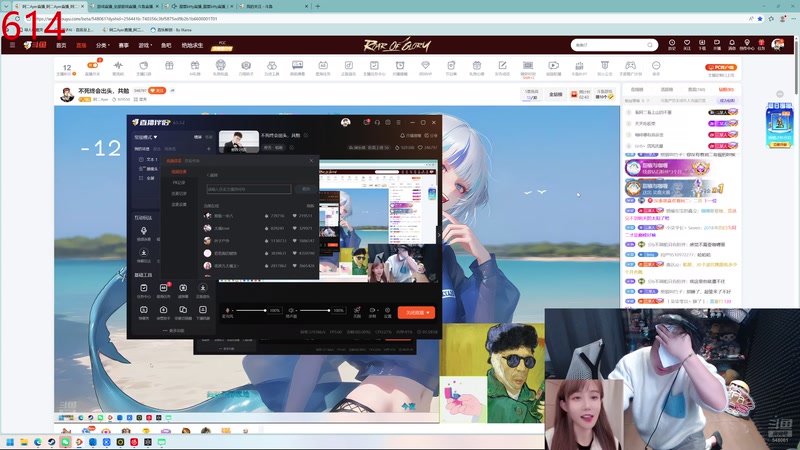The height and width of the screenshot is (450, 800).
Task: Open the Windows Start button
Action: (x=9, y=442)
